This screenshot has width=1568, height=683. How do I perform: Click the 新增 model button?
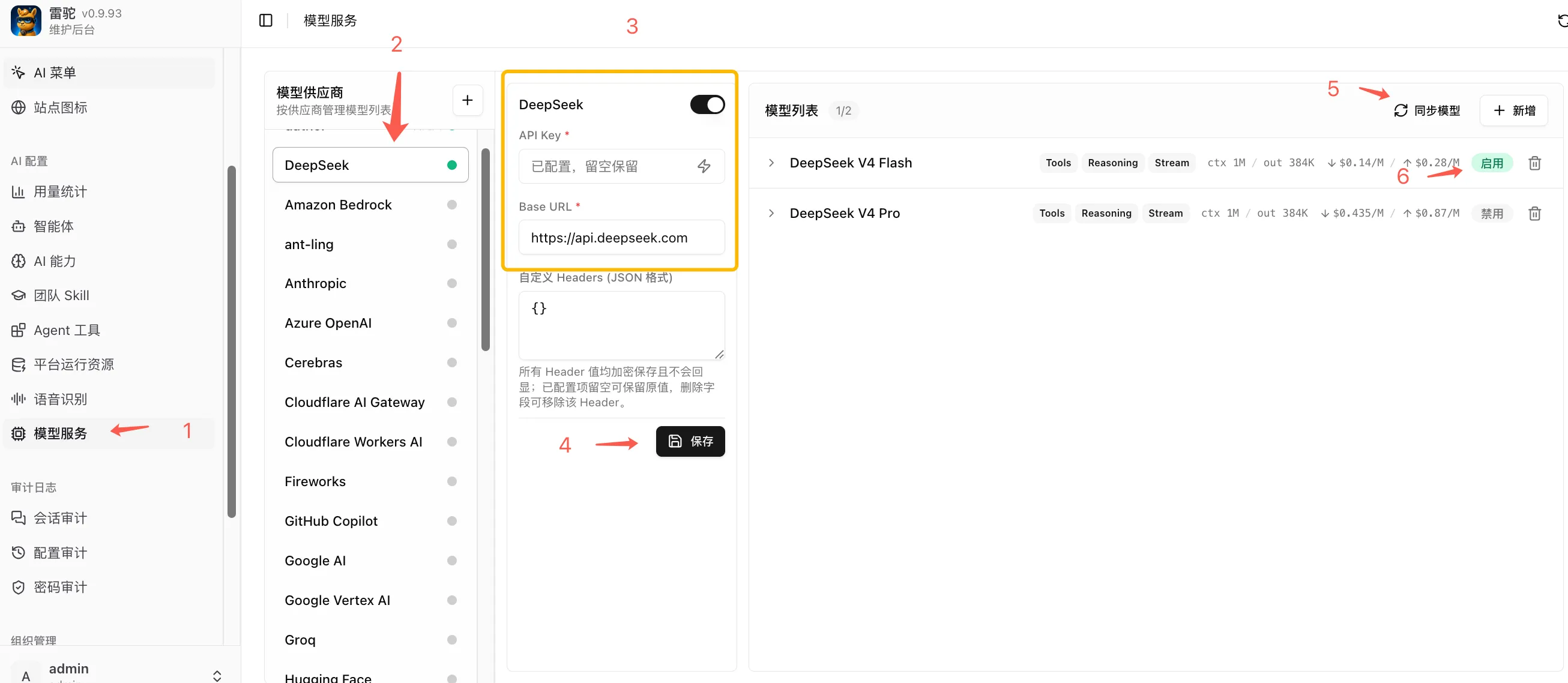tap(1514, 111)
